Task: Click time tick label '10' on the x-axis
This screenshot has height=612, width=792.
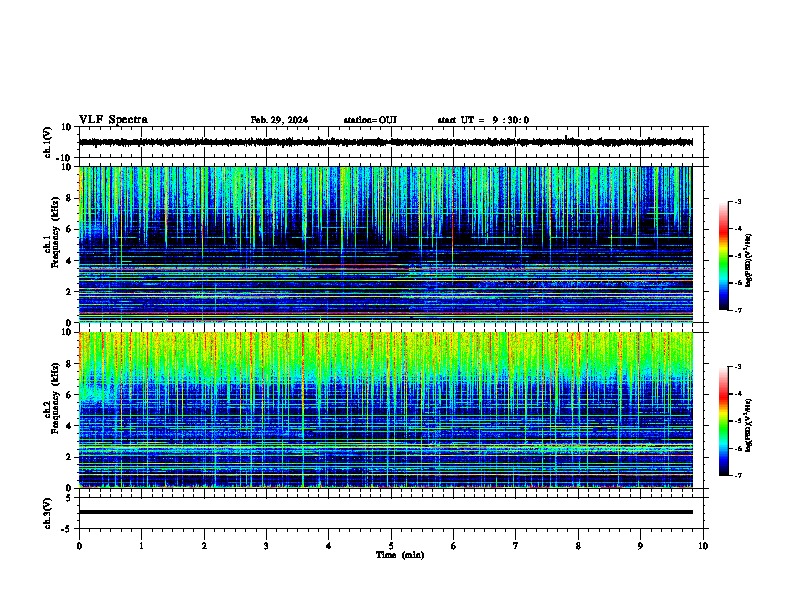Action: (703, 546)
